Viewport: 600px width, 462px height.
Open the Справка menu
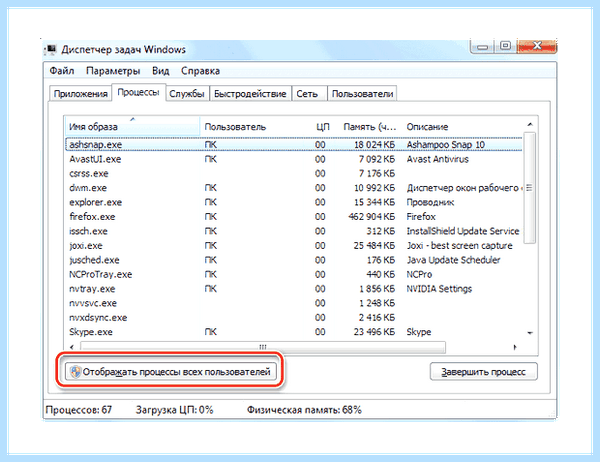click(200, 71)
